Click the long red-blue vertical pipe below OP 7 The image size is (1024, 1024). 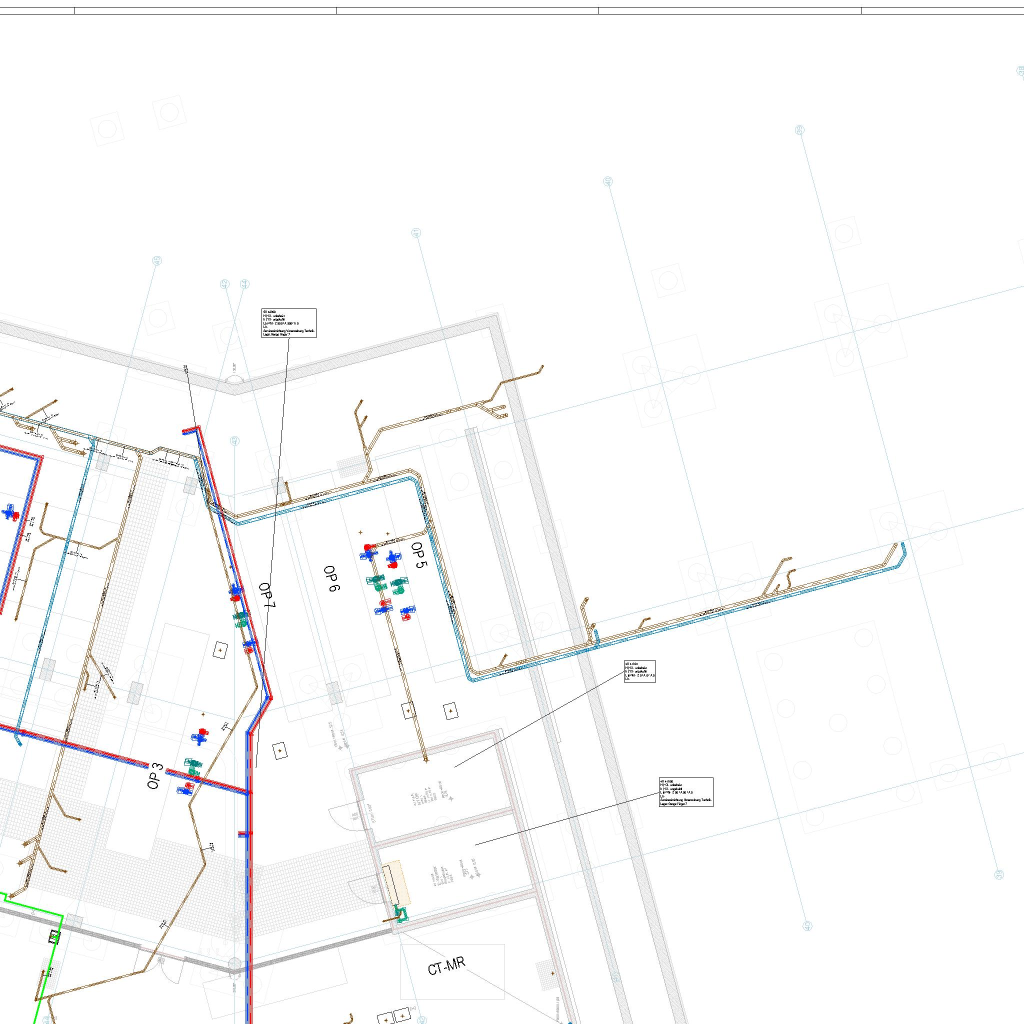coord(248,900)
